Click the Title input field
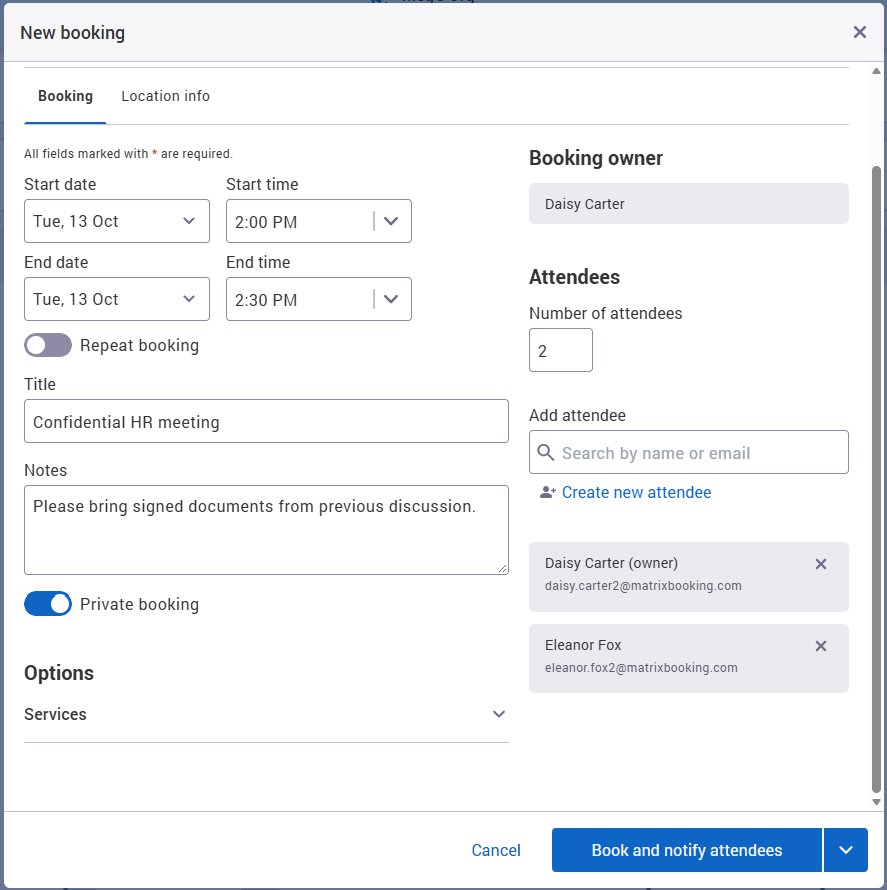887x890 pixels. coord(266,421)
